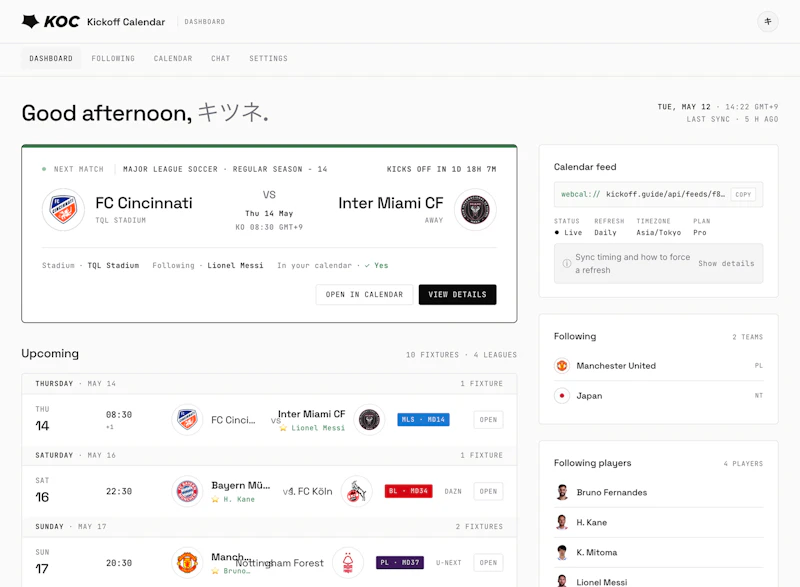Open the Thursday FC Cincinnati fixture
The height and width of the screenshot is (587, 800).
pos(488,420)
